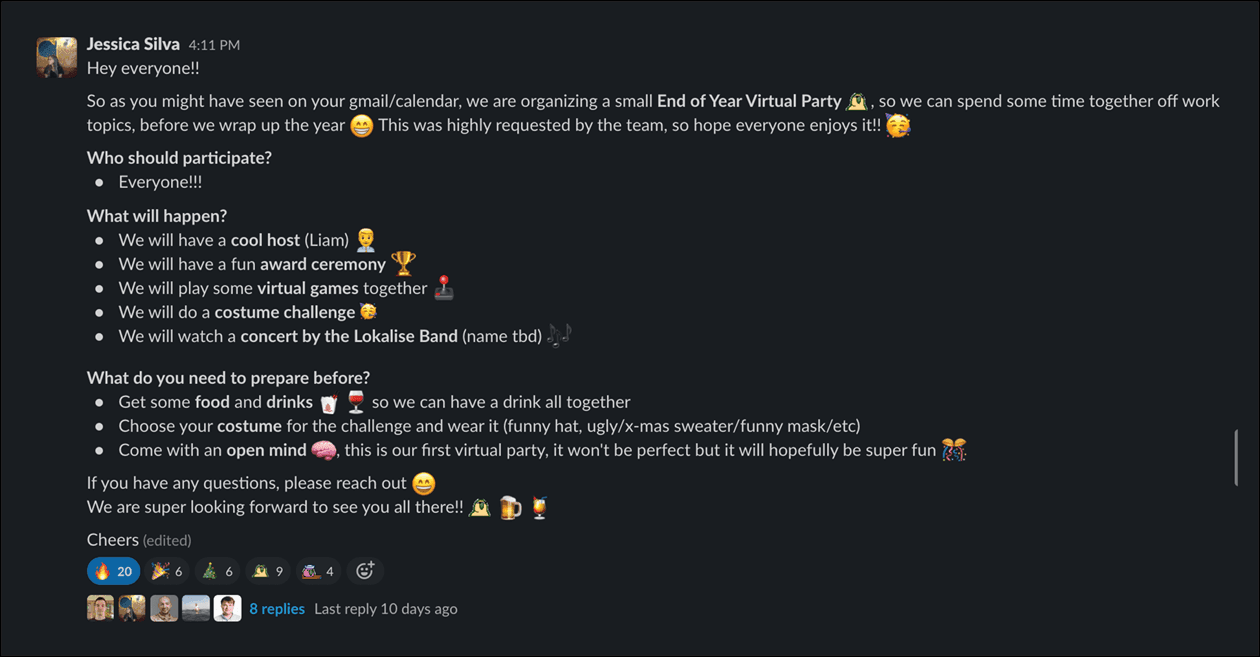Screen dimensions: 1260x657
Task: Click the 4:11 PM message timestamp
Action: [x=214, y=45]
